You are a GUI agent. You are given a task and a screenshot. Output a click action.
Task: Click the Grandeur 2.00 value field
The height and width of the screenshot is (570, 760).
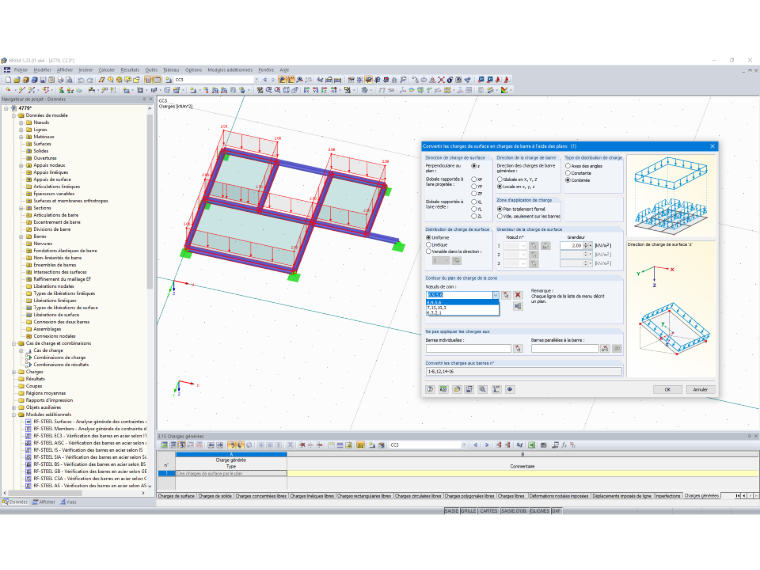point(571,246)
